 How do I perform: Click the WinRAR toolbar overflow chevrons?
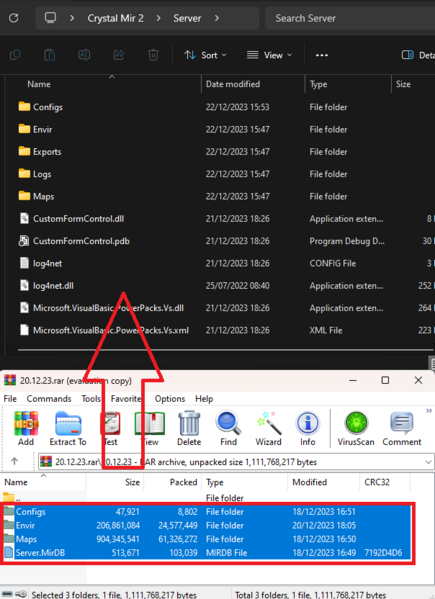pyautogui.click(x=429, y=411)
